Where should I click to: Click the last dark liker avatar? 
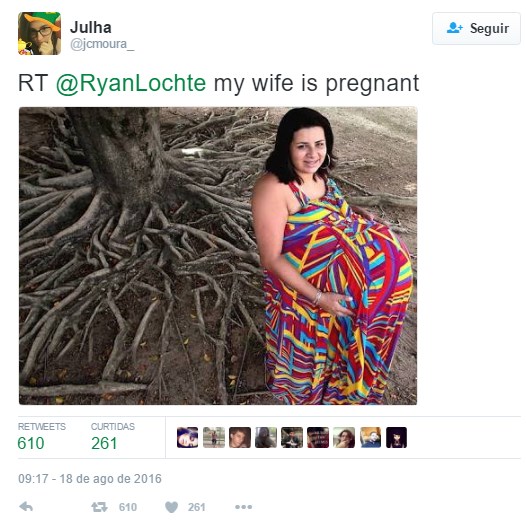pos(396,437)
